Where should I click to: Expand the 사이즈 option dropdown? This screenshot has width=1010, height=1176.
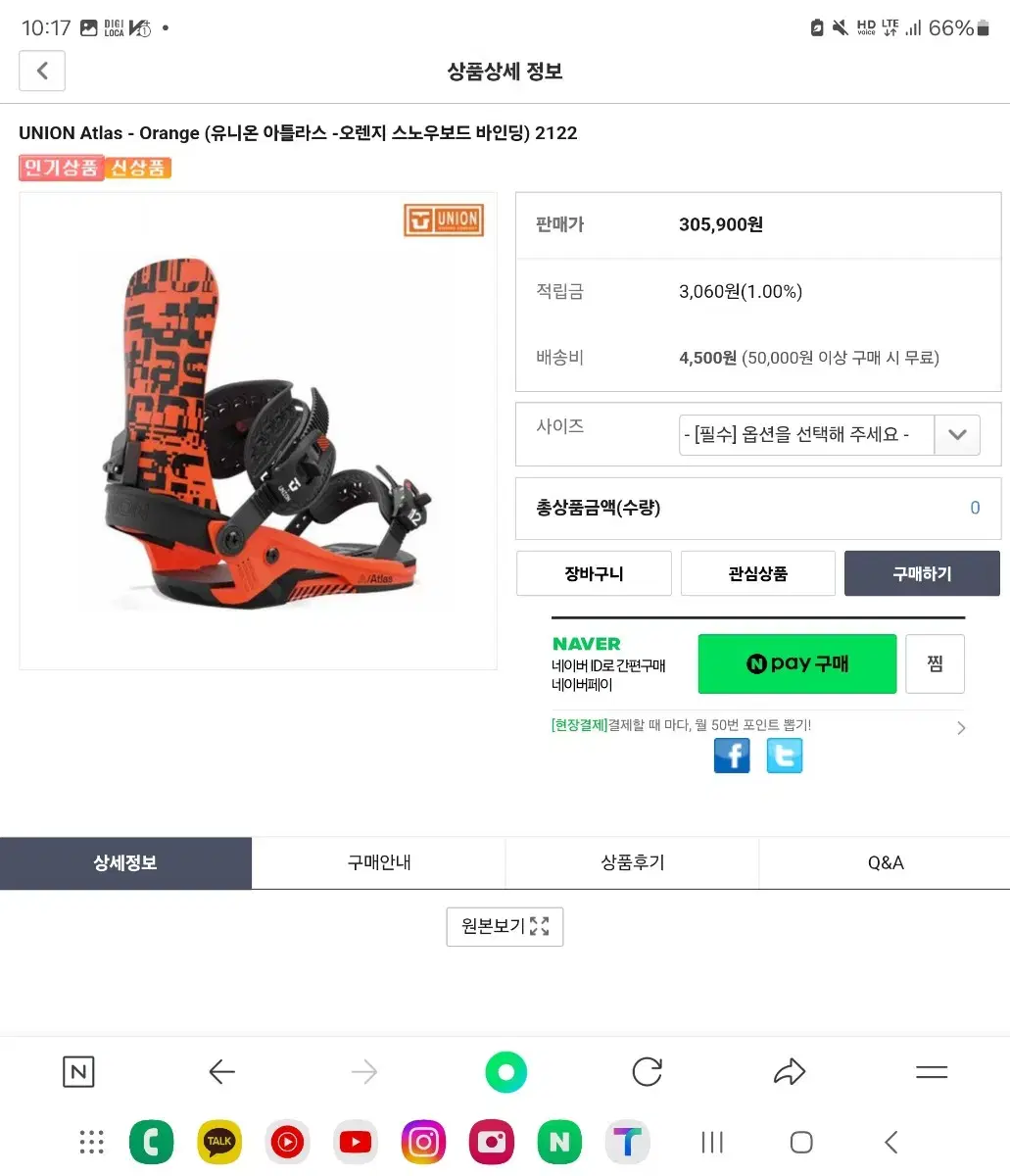coord(830,434)
